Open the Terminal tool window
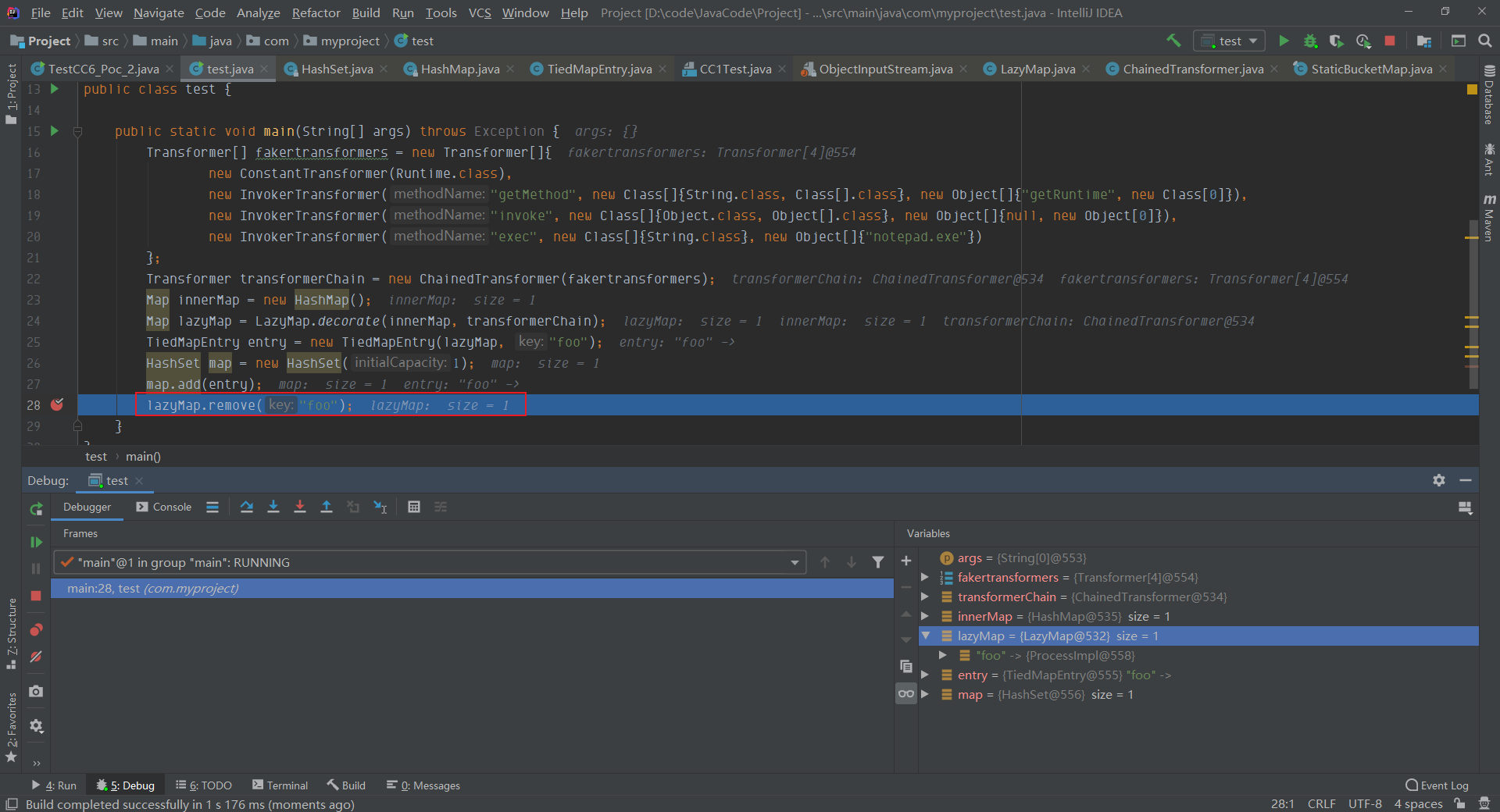This screenshot has height=812, width=1500. pos(280,785)
